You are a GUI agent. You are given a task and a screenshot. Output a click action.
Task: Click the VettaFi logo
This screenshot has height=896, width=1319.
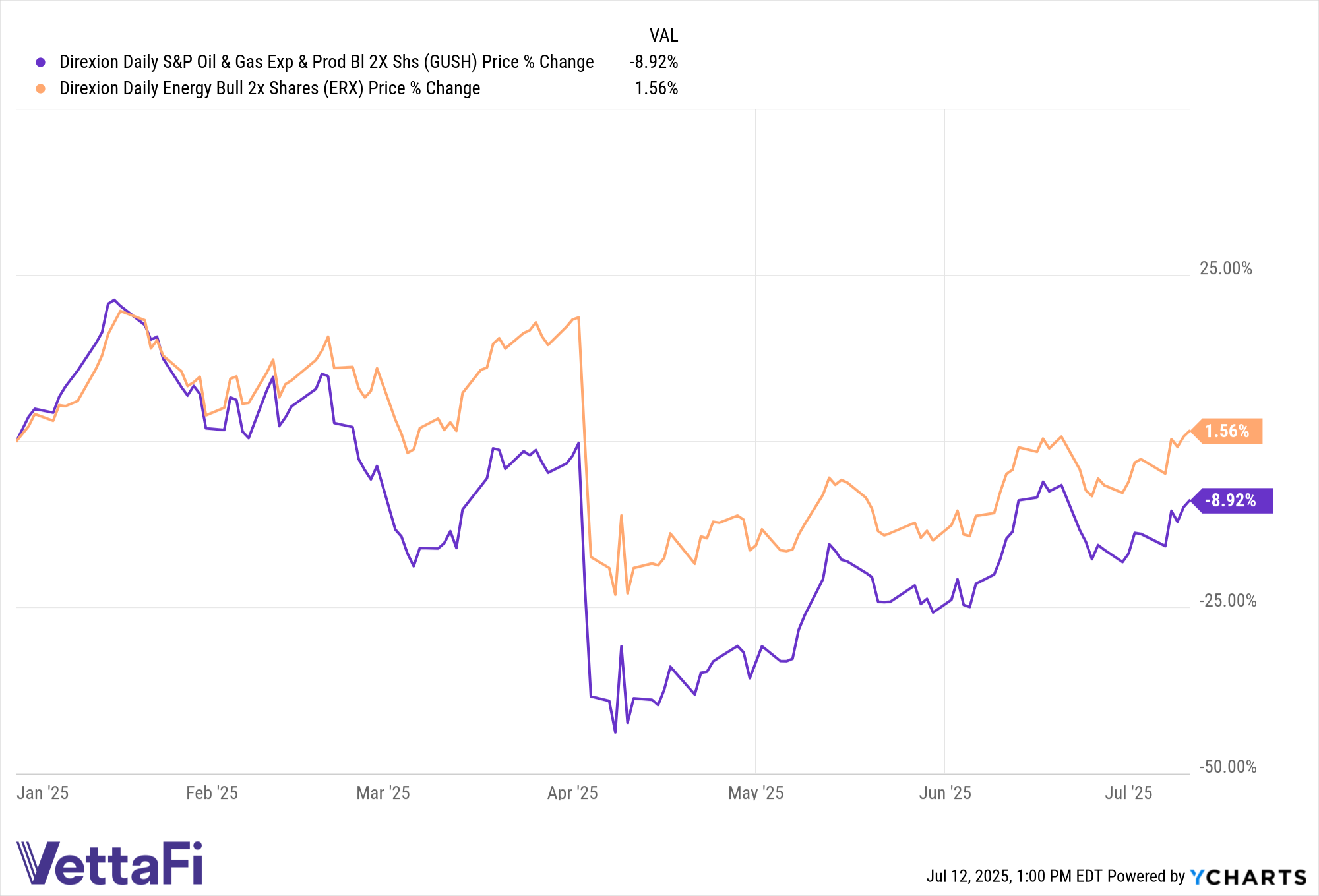(x=109, y=862)
